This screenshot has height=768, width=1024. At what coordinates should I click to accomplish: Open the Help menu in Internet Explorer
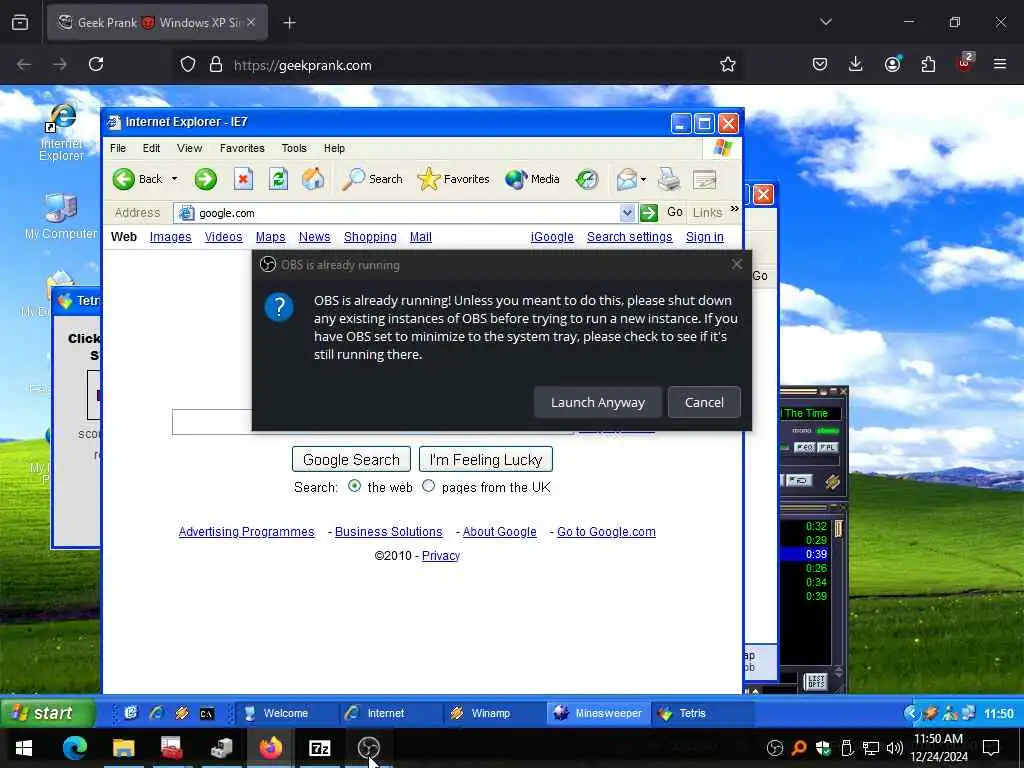coord(334,148)
